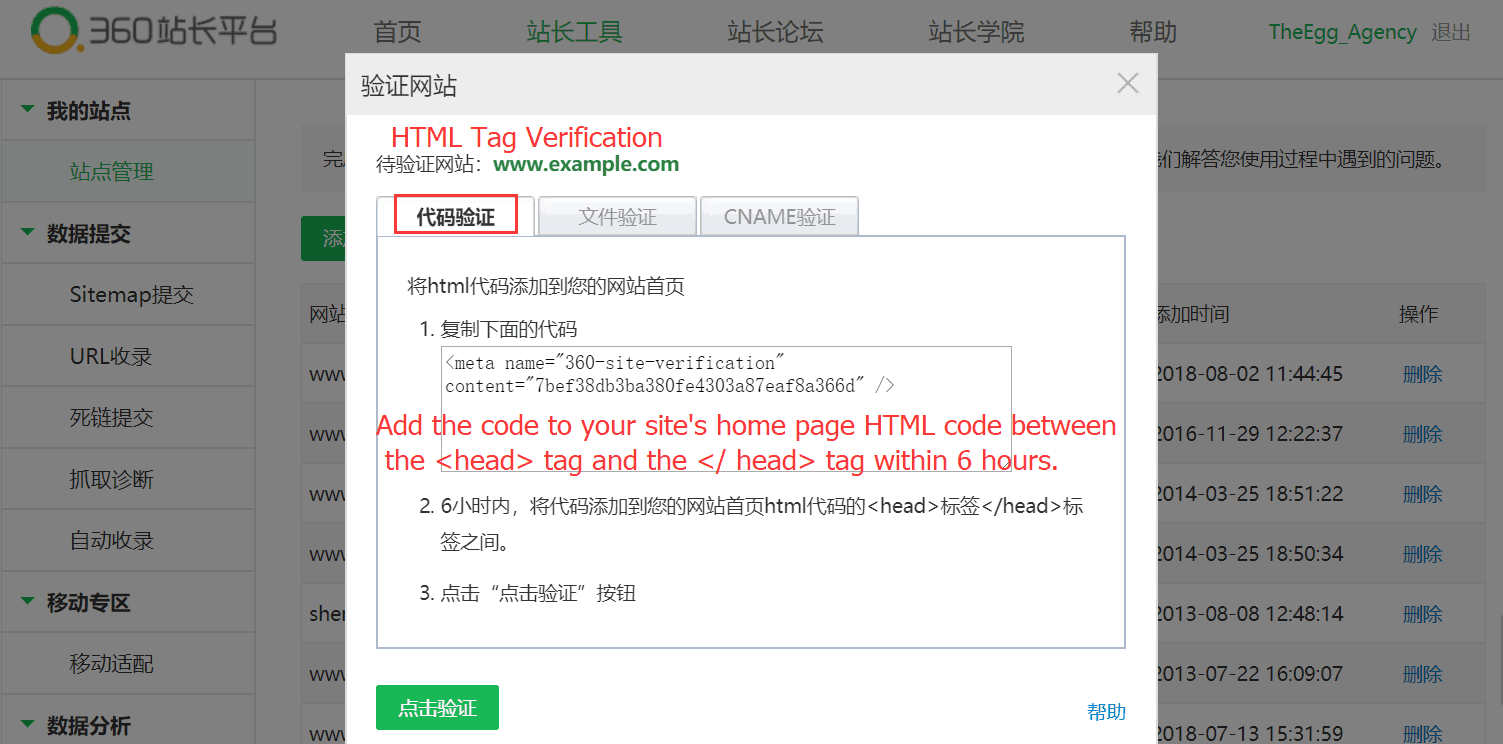Click 删除 for the 2018-08-02 site
The height and width of the screenshot is (744, 1503).
pyautogui.click(x=1423, y=374)
